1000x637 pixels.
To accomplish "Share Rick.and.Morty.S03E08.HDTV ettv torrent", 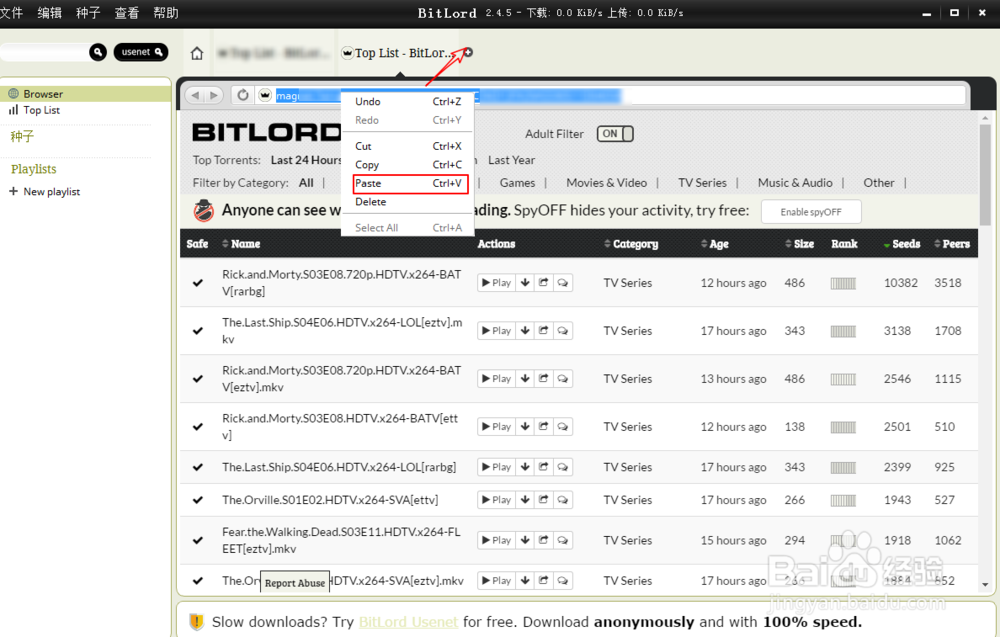I will pyautogui.click(x=543, y=426).
